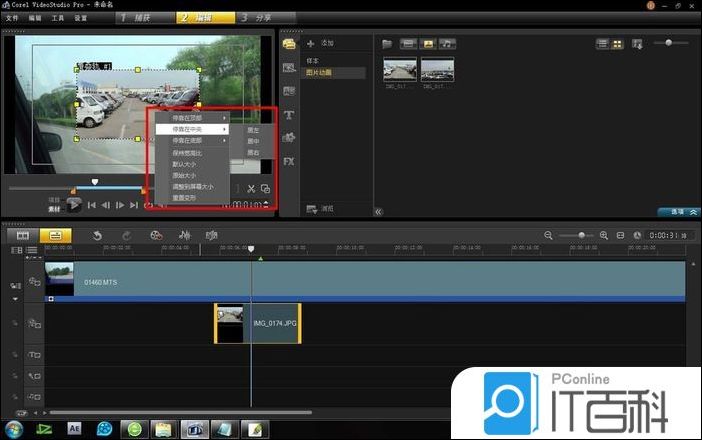Adjust the library thumbnail size slider
Screen dimensions: 702x440
coord(668,43)
